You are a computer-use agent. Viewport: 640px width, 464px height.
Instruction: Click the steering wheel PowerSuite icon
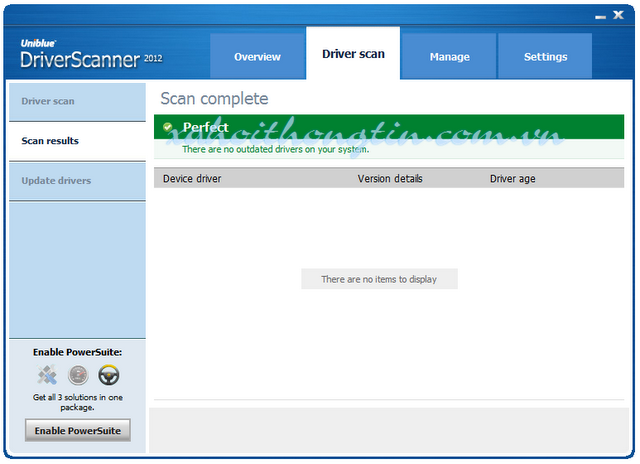tap(109, 375)
